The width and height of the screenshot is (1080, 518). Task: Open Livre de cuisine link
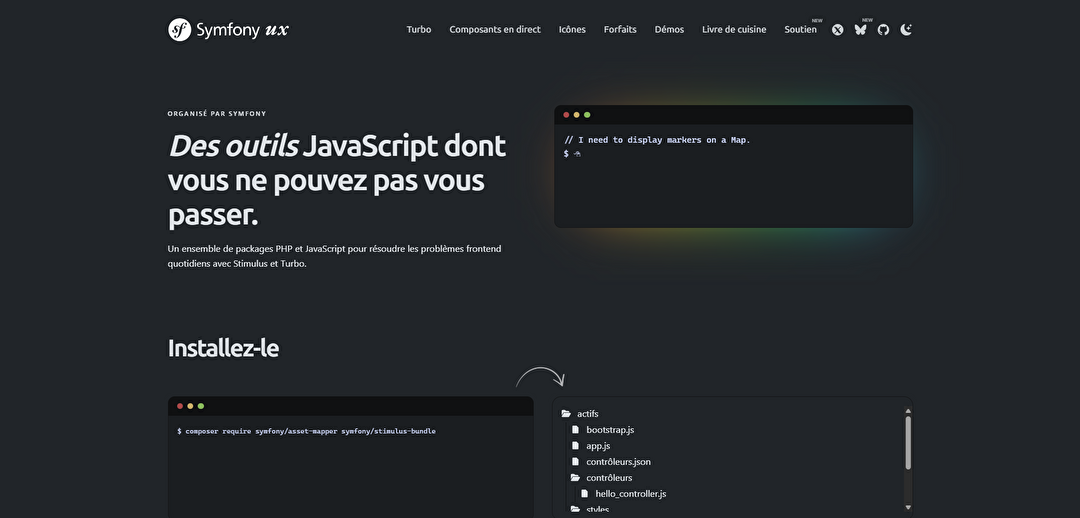(x=734, y=30)
